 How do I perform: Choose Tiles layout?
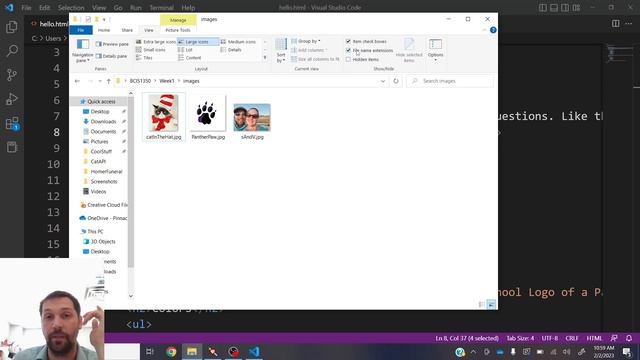(144, 58)
